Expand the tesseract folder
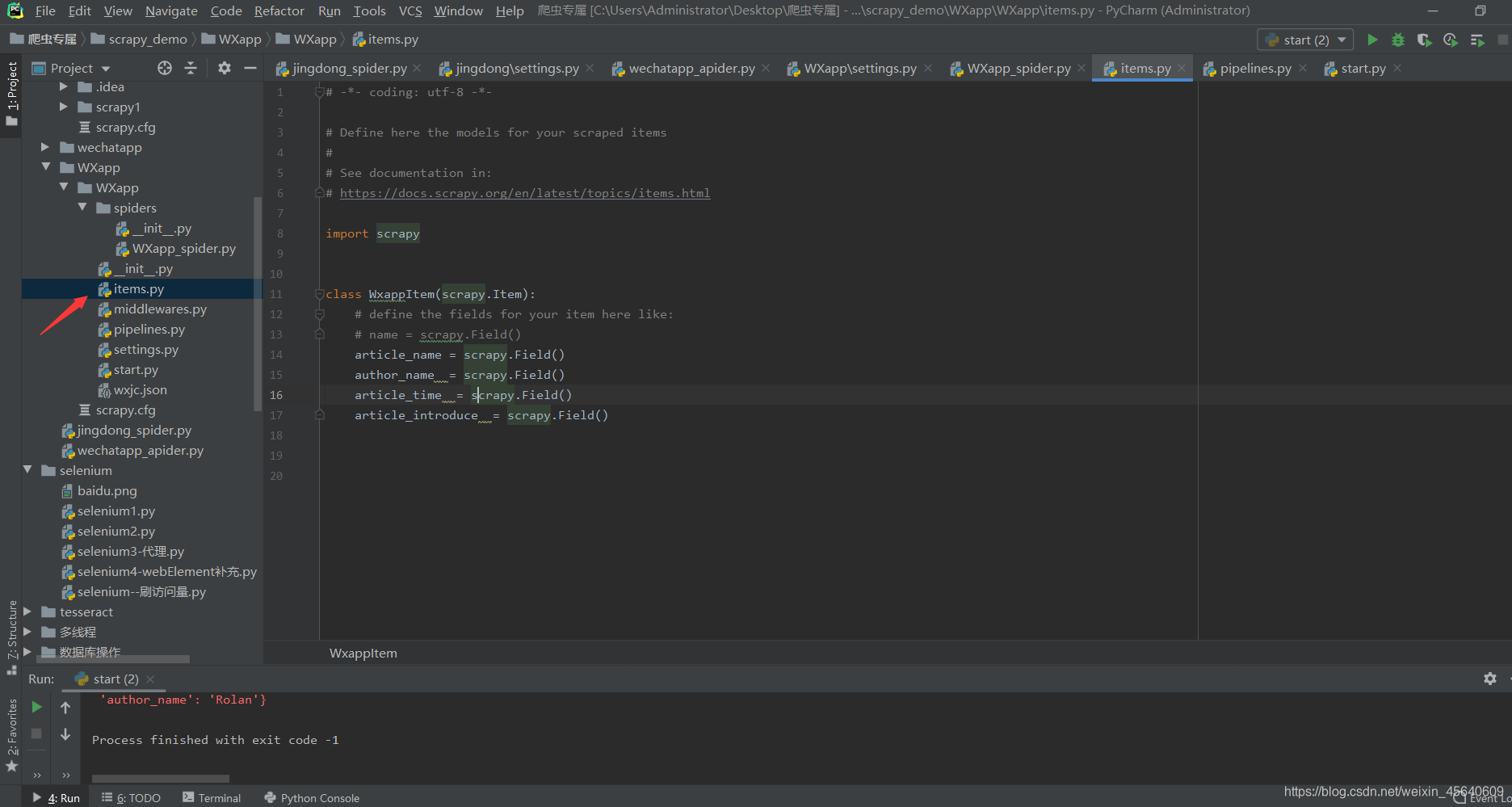This screenshot has height=807, width=1512. click(x=27, y=612)
